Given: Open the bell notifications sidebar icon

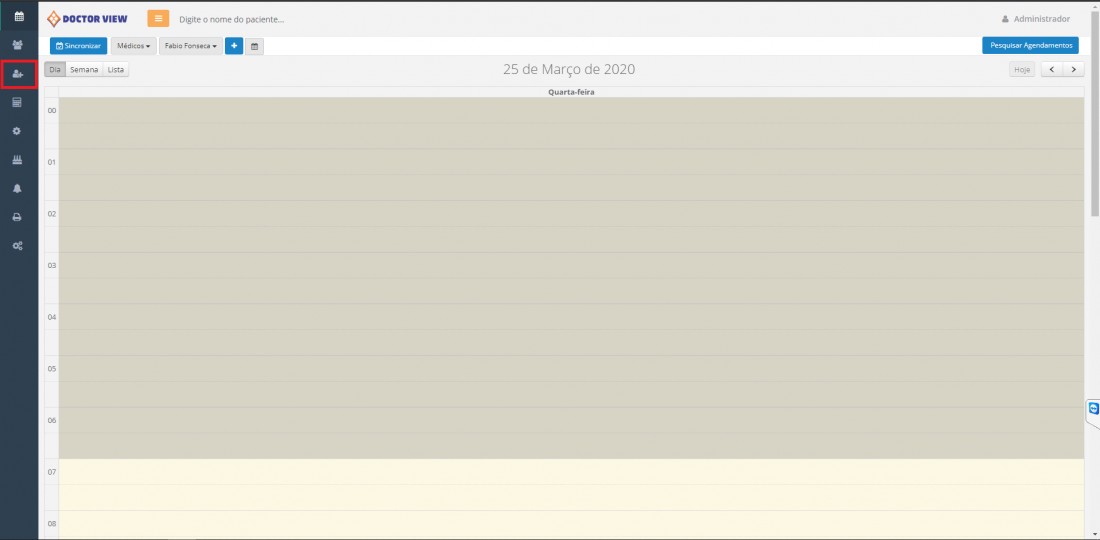Looking at the screenshot, I should click(x=18, y=188).
